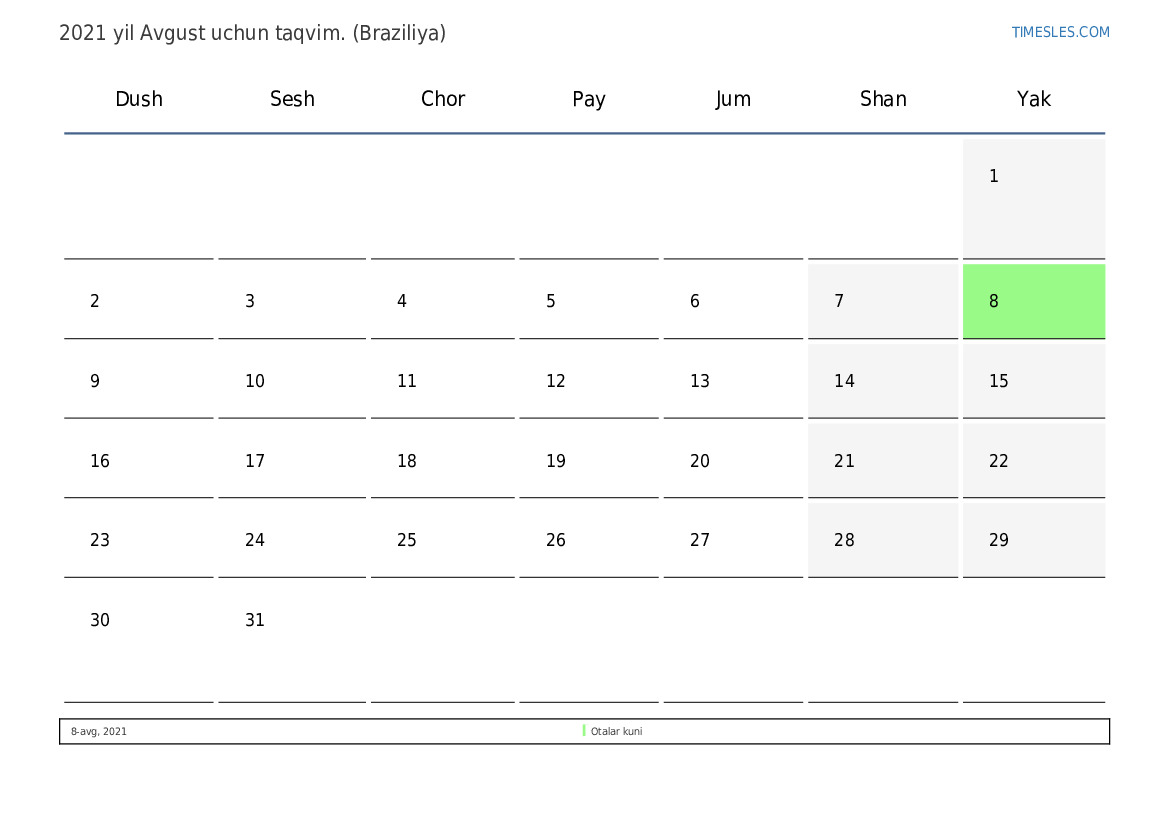
Task: Select August 1 in calendar
Action: tap(1033, 199)
